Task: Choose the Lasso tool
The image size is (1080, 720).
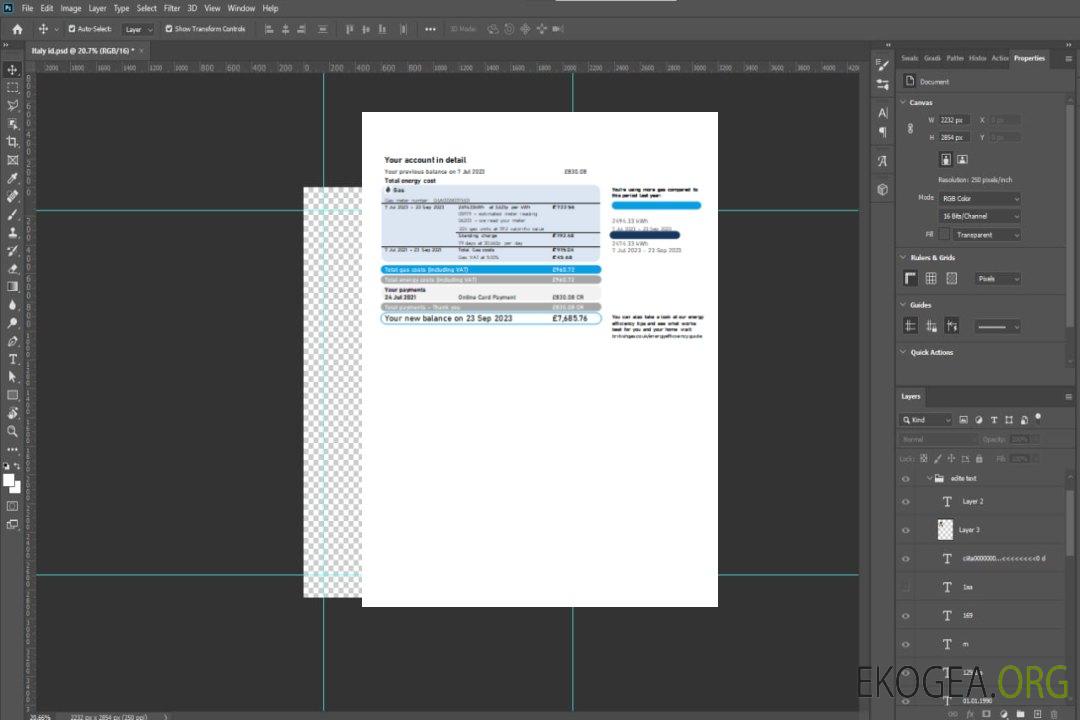Action: click(13, 105)
